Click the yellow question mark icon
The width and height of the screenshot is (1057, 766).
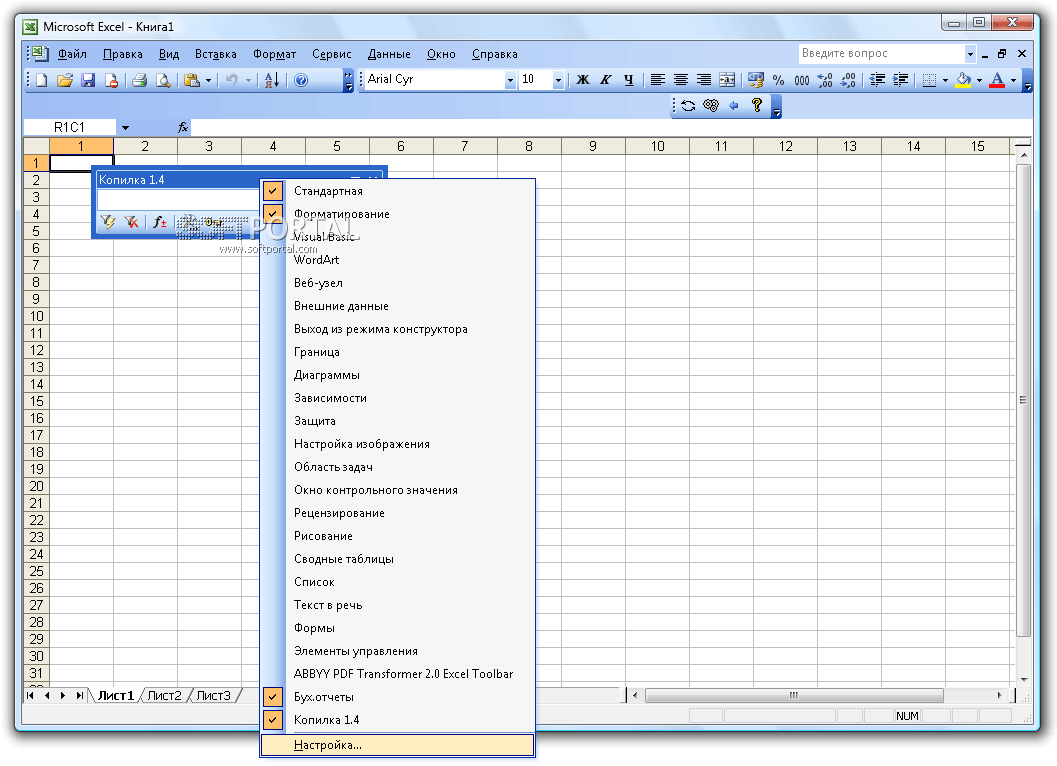point(756,105)
